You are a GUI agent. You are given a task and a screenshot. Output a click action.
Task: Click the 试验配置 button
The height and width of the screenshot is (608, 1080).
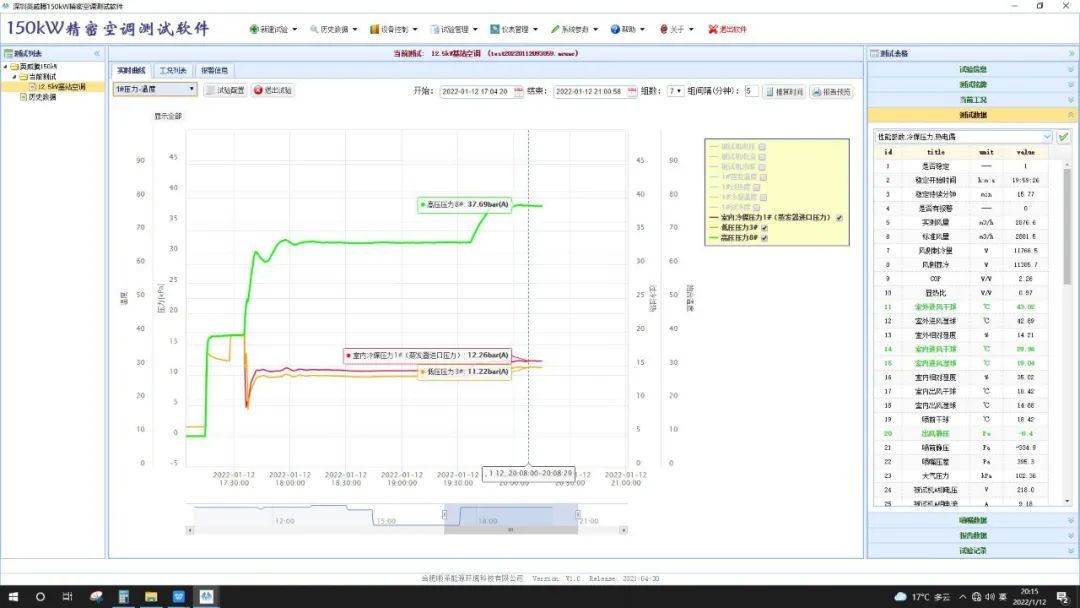(x=225, y=90)
